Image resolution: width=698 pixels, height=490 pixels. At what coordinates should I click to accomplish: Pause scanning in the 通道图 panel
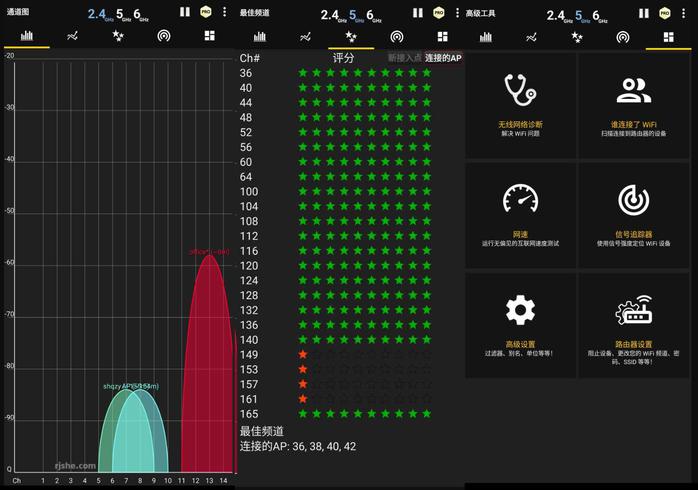click(x=185, y=12)
